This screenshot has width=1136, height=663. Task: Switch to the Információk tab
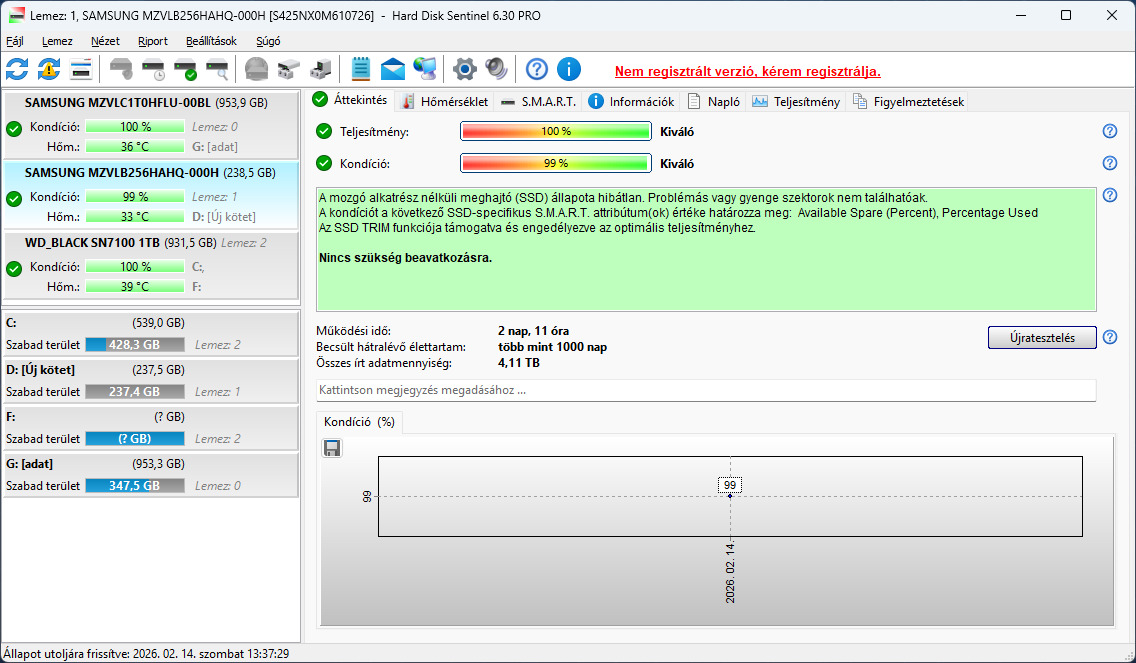pos(632,101)
